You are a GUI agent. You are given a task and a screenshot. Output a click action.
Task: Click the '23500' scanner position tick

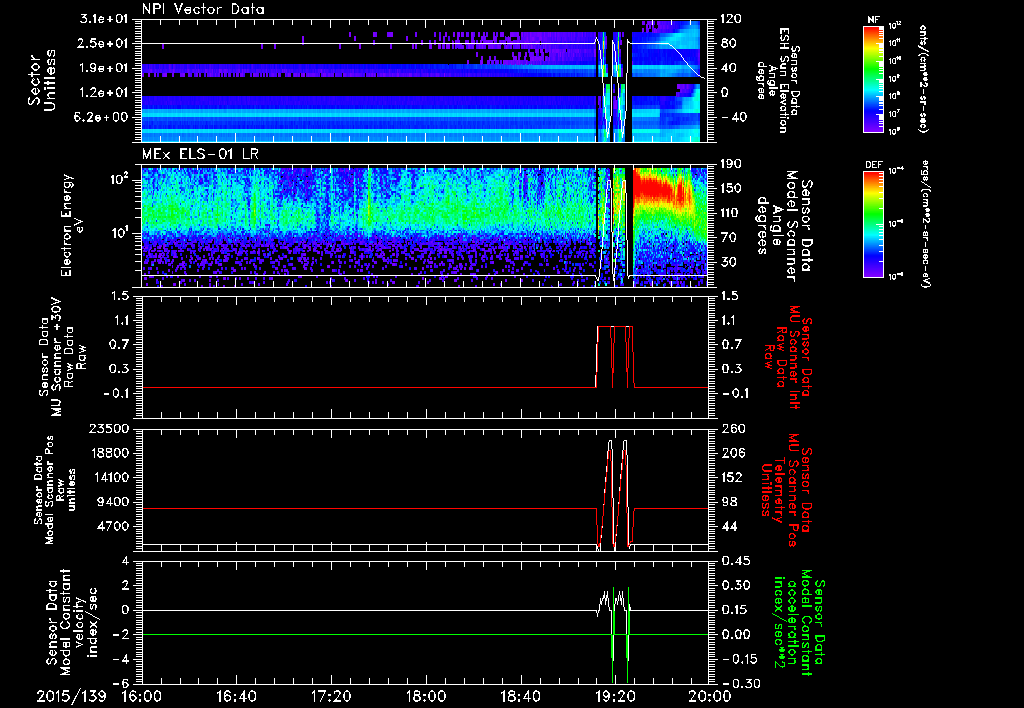[x=109, y=429]
